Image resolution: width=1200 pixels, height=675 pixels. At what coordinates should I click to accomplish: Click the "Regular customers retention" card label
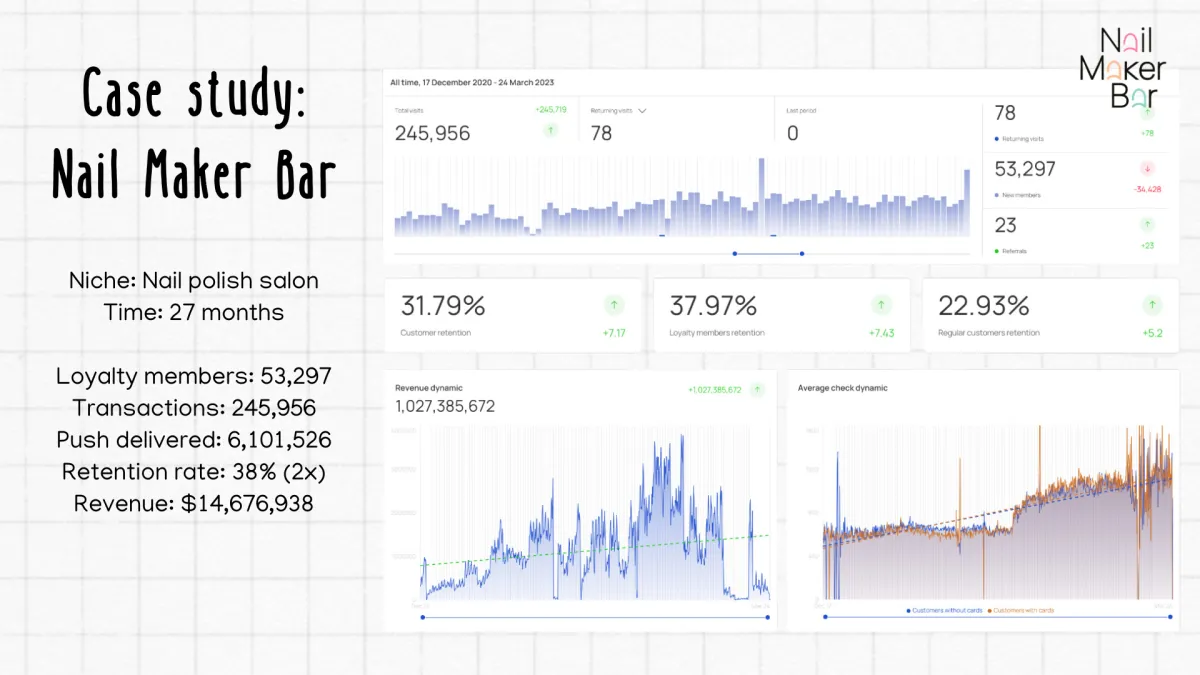989,333
